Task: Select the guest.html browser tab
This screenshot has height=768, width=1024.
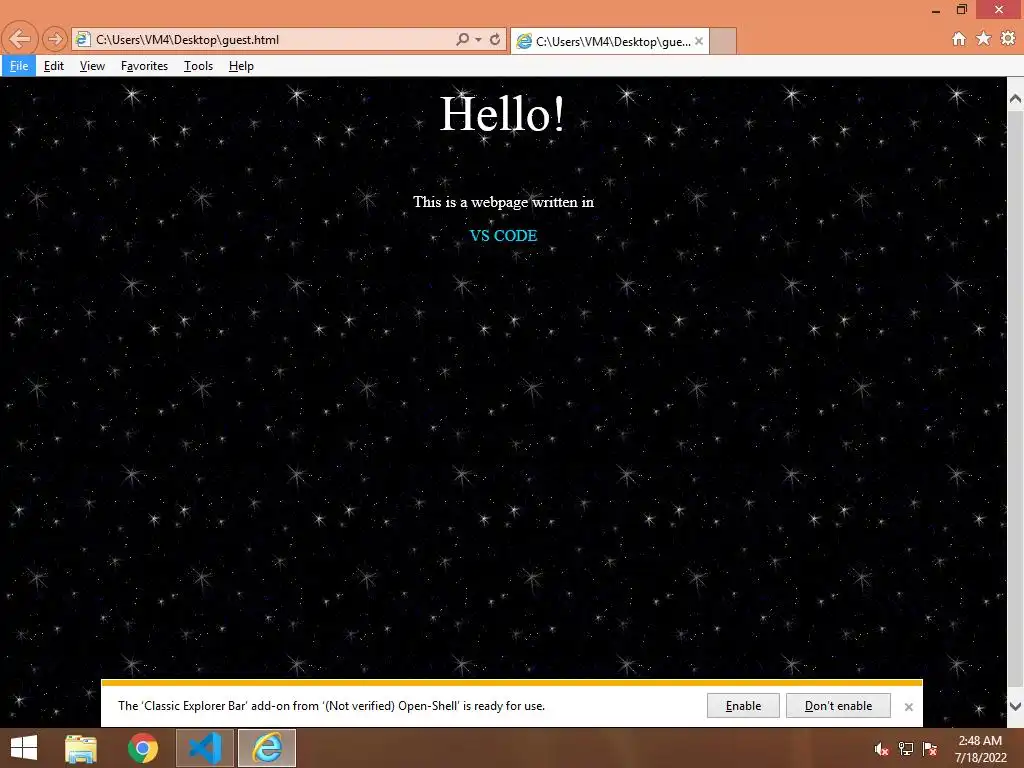Action: coord(608,41)
